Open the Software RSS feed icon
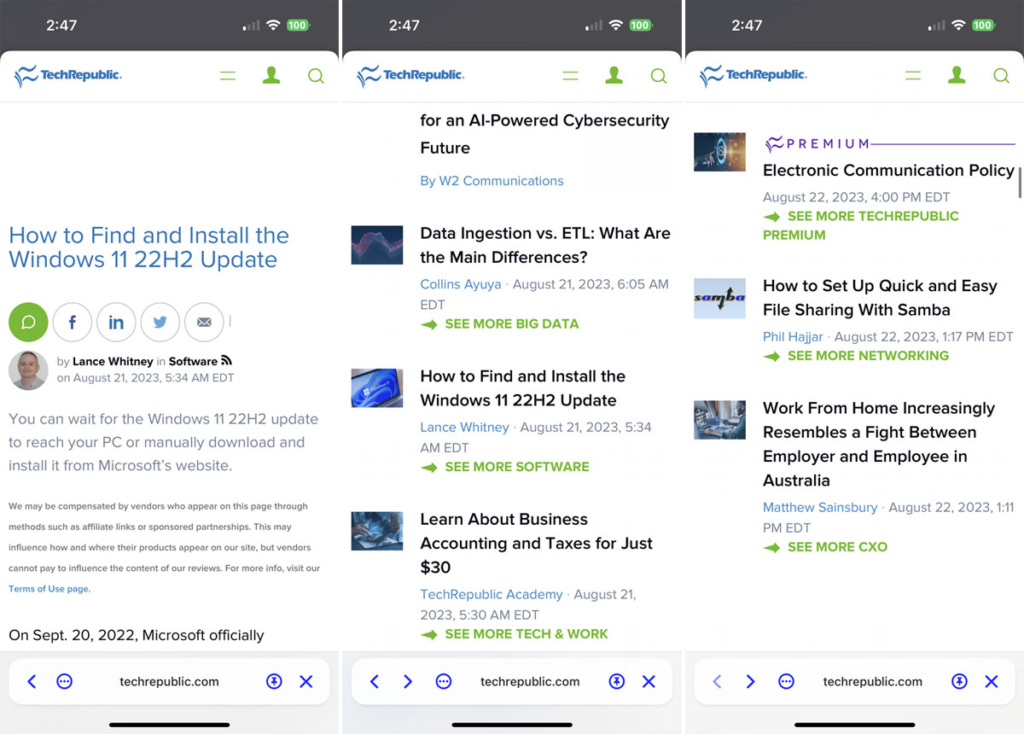Screen dimensions: 1024x734 (228, 360)
